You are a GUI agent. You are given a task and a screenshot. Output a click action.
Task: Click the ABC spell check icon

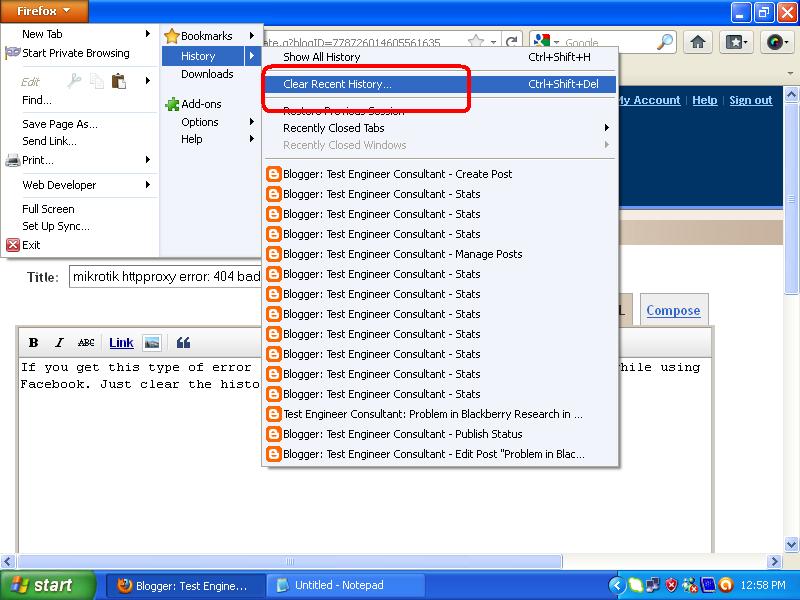(86, 343)
